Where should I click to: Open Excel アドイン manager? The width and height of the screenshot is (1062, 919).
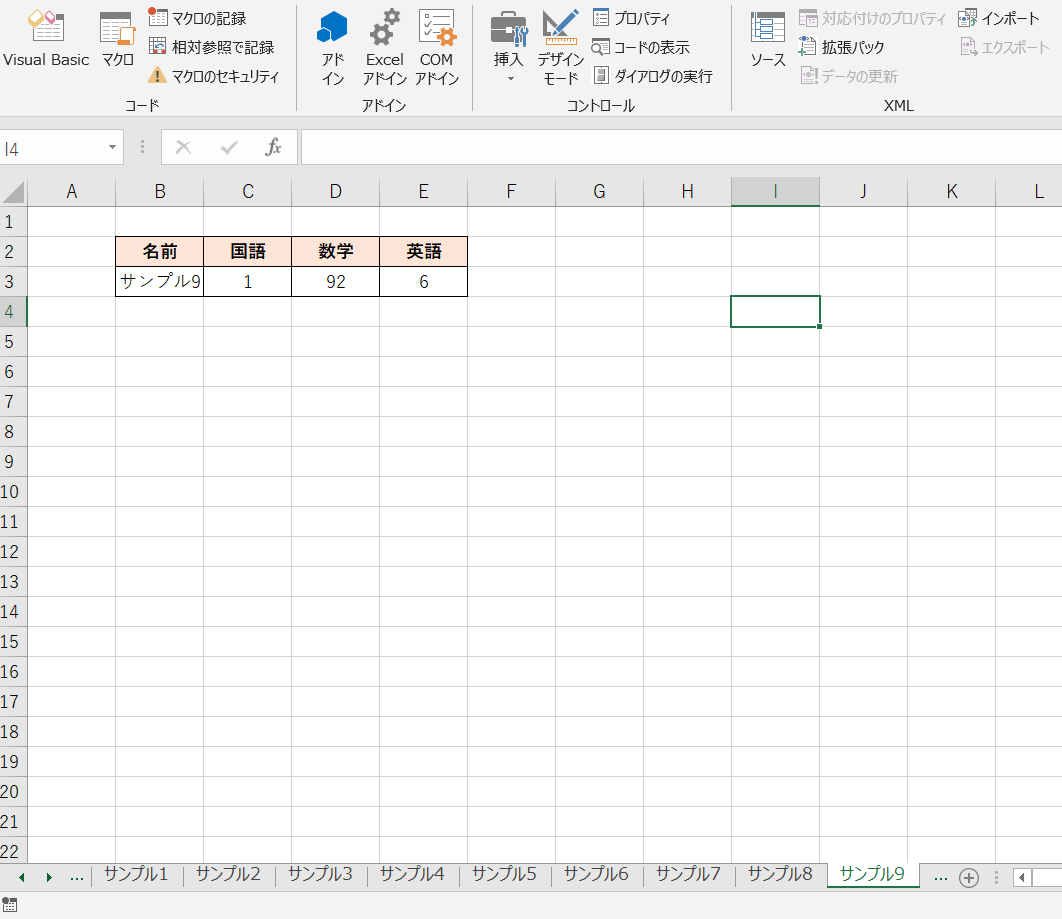[385, 47]
